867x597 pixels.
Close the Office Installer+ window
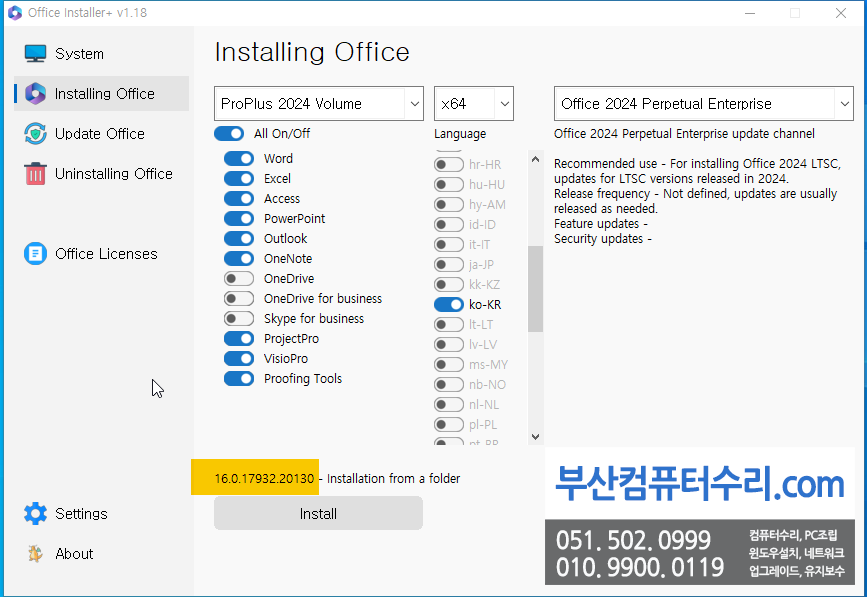click(x=840, y=13)
